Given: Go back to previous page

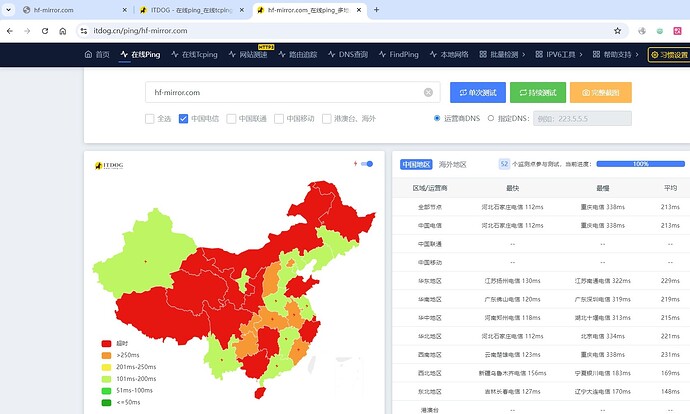Looking at the screenshot, I should click(10, 31).
